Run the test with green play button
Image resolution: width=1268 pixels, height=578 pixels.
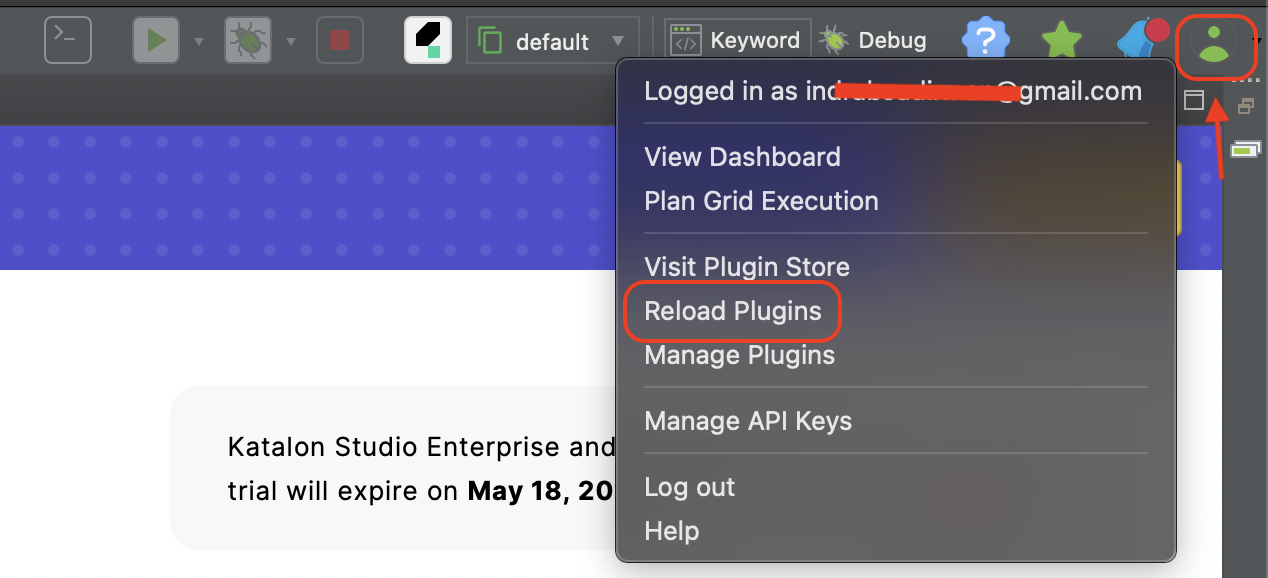(x=156, y=40)
